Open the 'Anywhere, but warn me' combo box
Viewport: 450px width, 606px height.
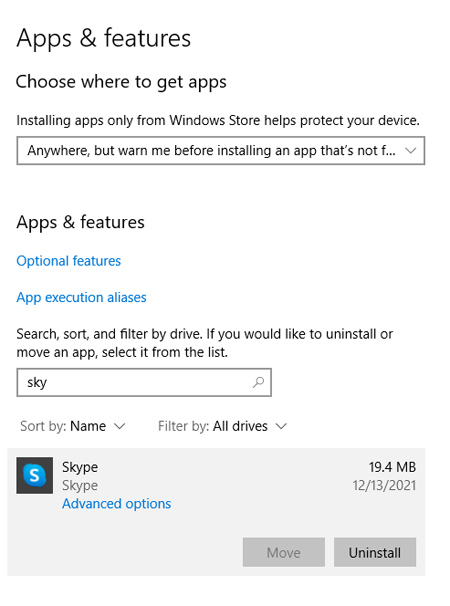[x=221, y=150]
